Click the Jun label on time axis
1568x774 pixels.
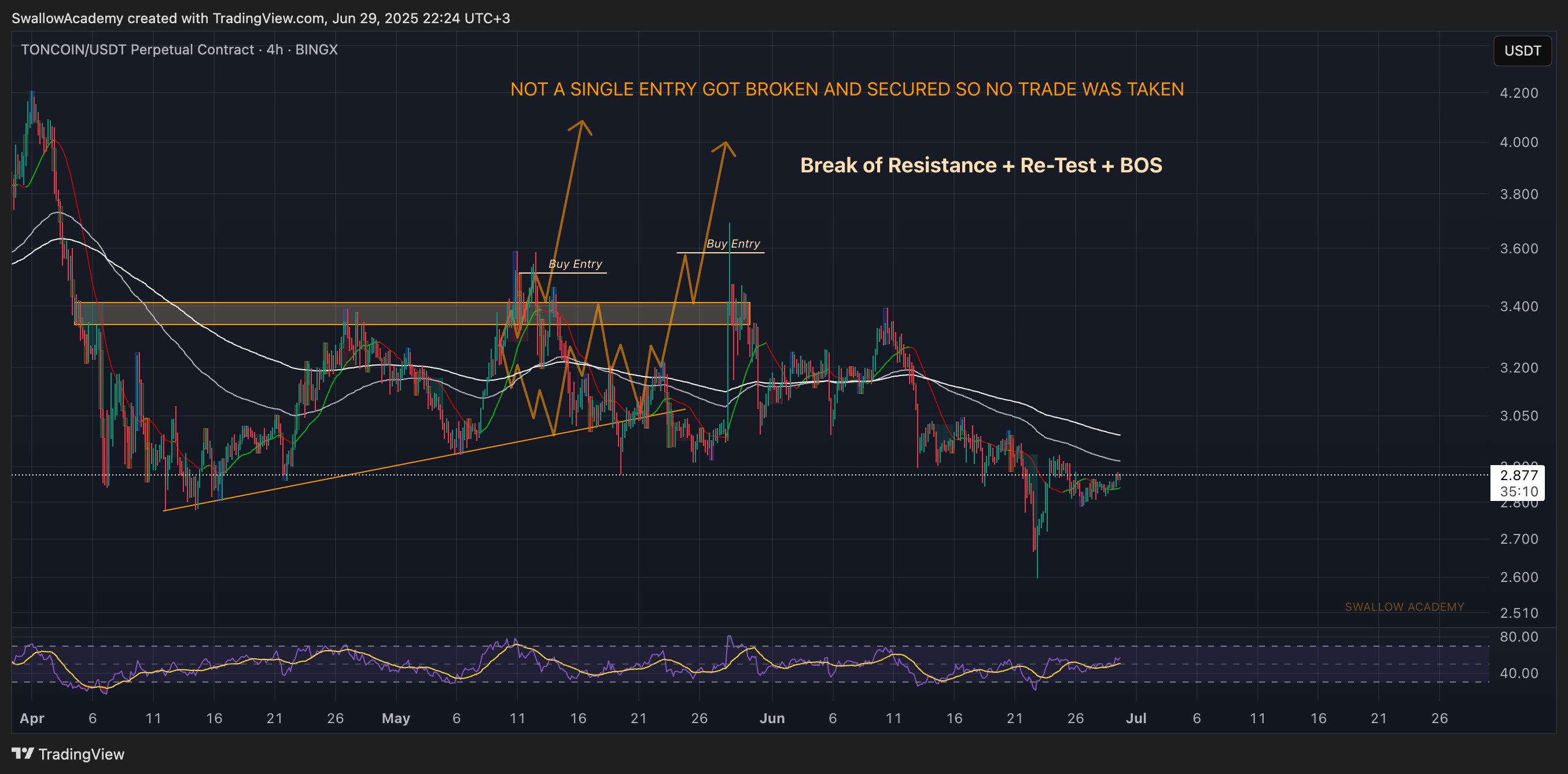click(x=772, y=718)
